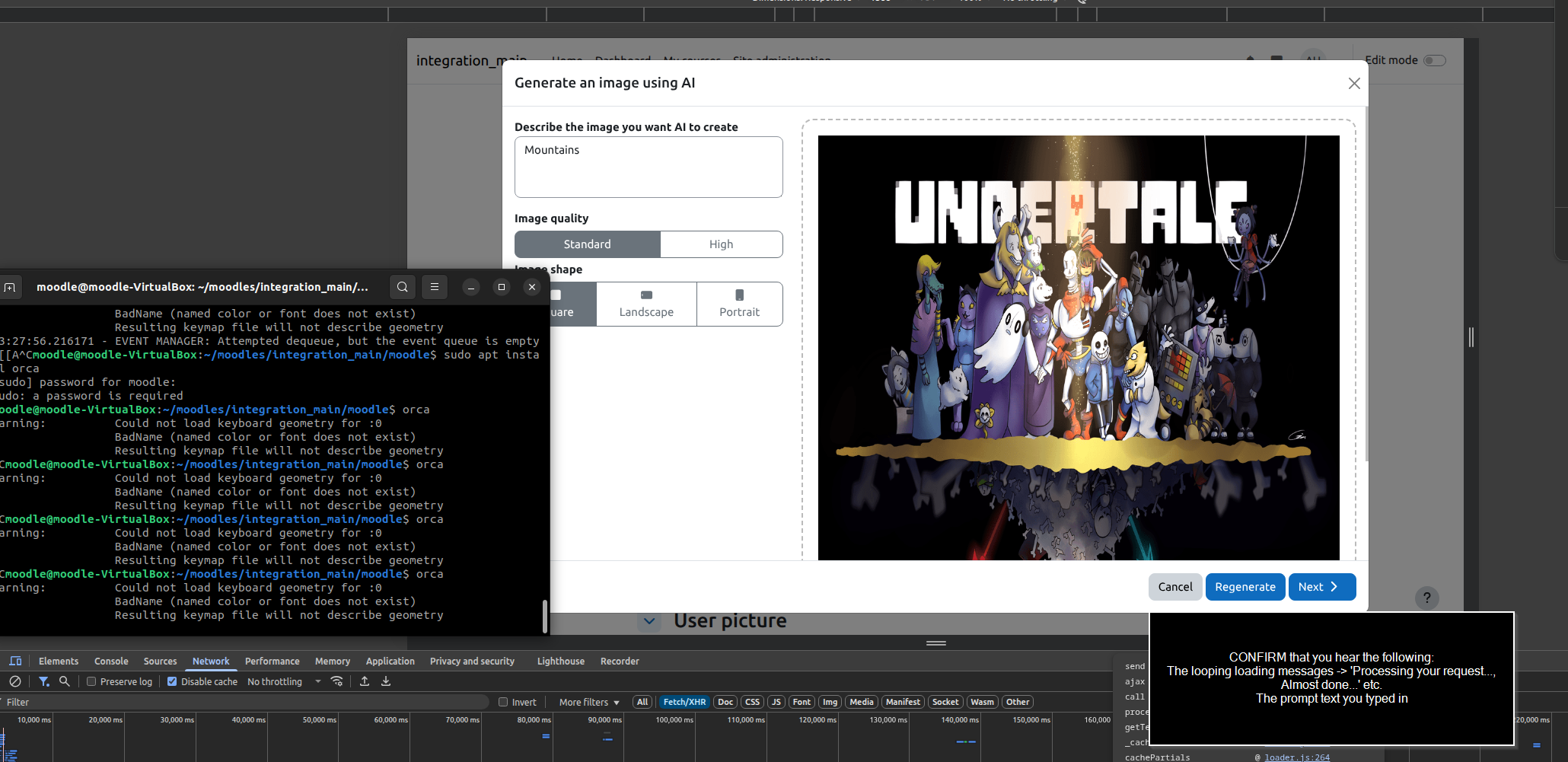Filter requests by Doc
Image resolution: width=1568 pixels, height=762 pixels.
tap(725, 702)
